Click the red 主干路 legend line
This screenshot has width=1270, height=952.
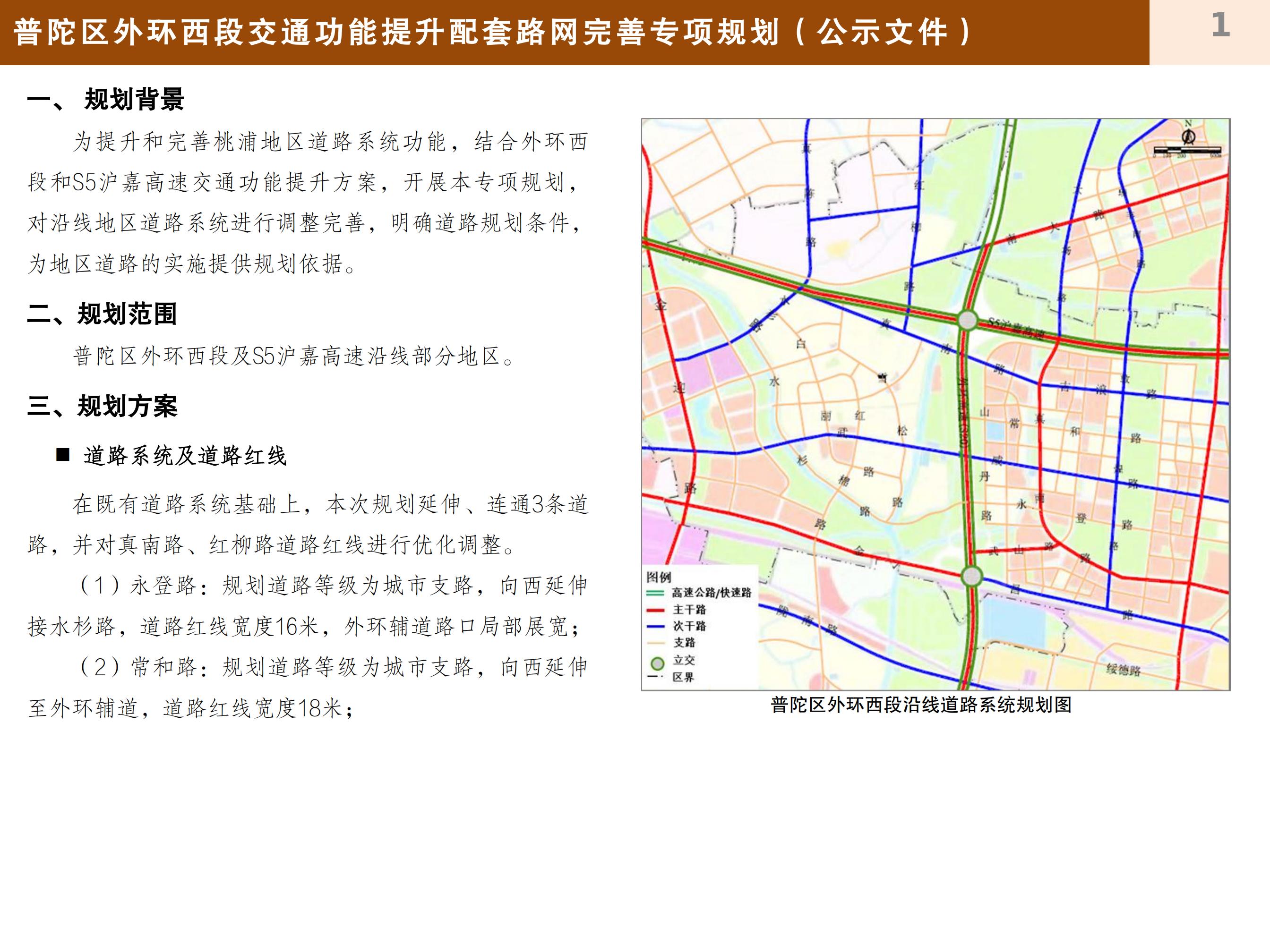pos(656,610)
